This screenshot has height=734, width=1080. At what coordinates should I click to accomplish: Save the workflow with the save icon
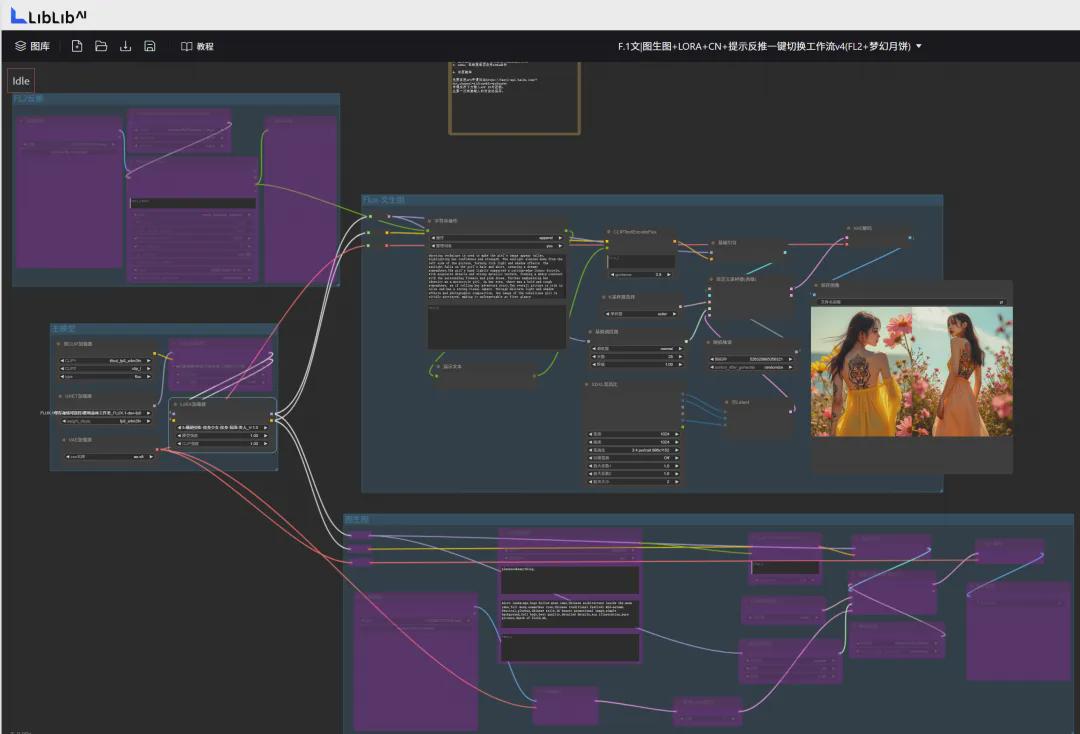coord(149,45)
